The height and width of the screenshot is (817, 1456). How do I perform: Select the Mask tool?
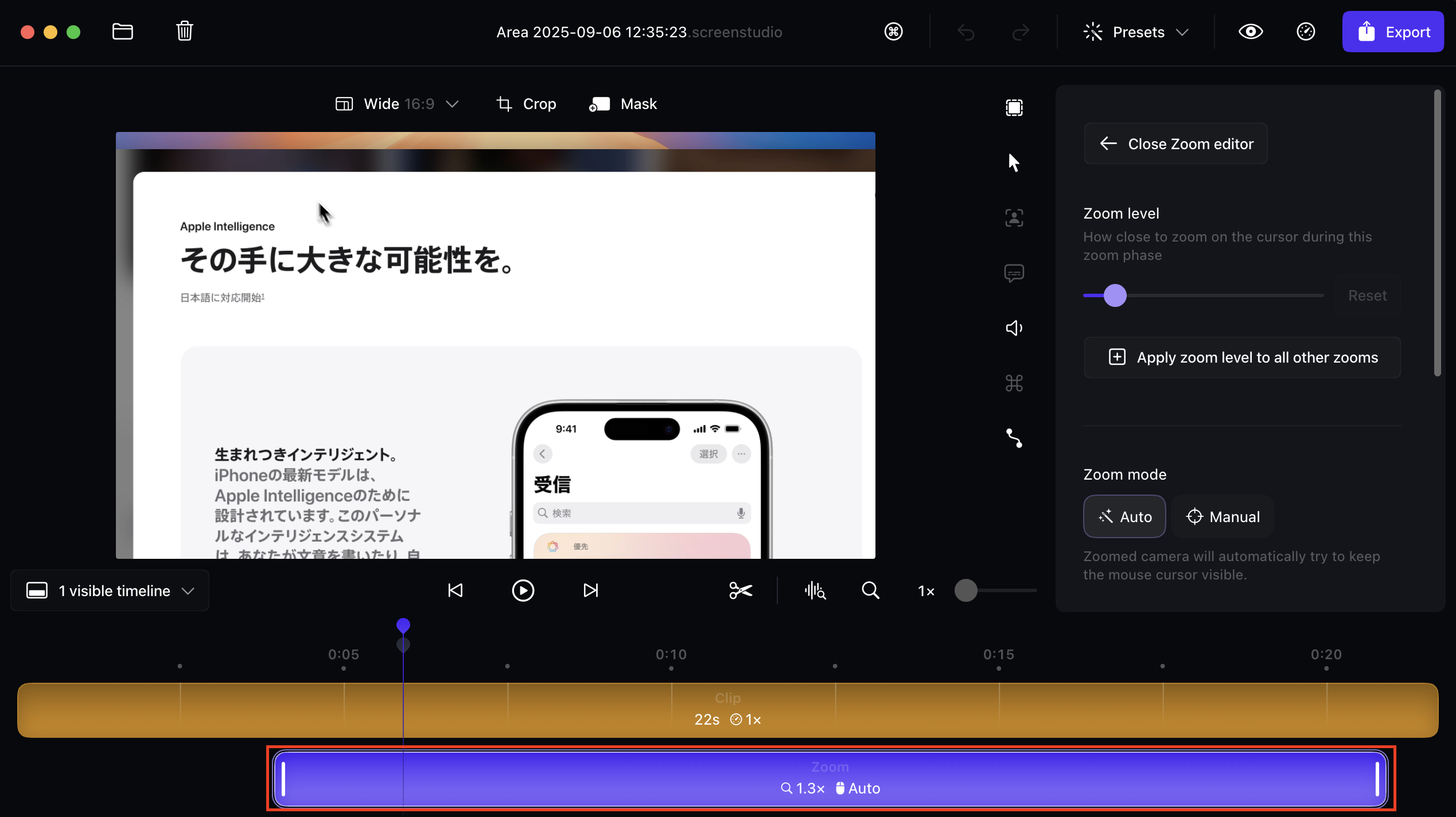click(x=623, y=104)
